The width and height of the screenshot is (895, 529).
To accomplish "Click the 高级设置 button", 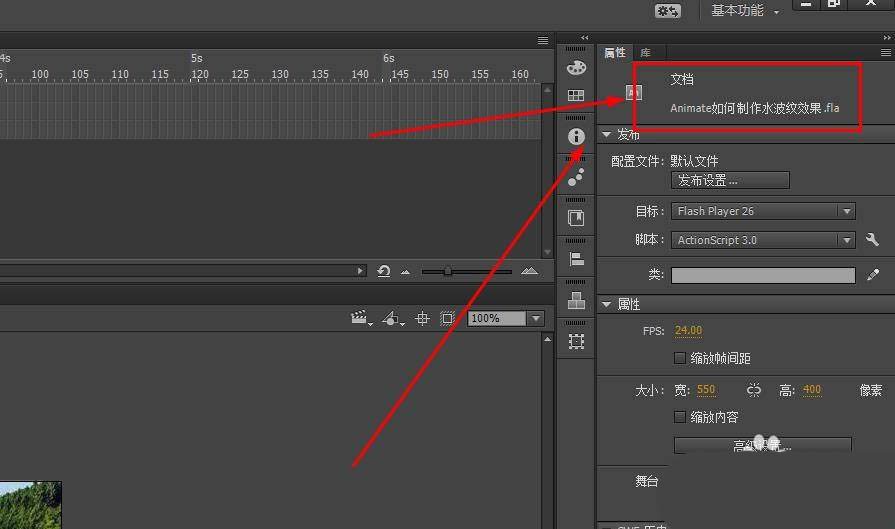I will coord(763,446).
